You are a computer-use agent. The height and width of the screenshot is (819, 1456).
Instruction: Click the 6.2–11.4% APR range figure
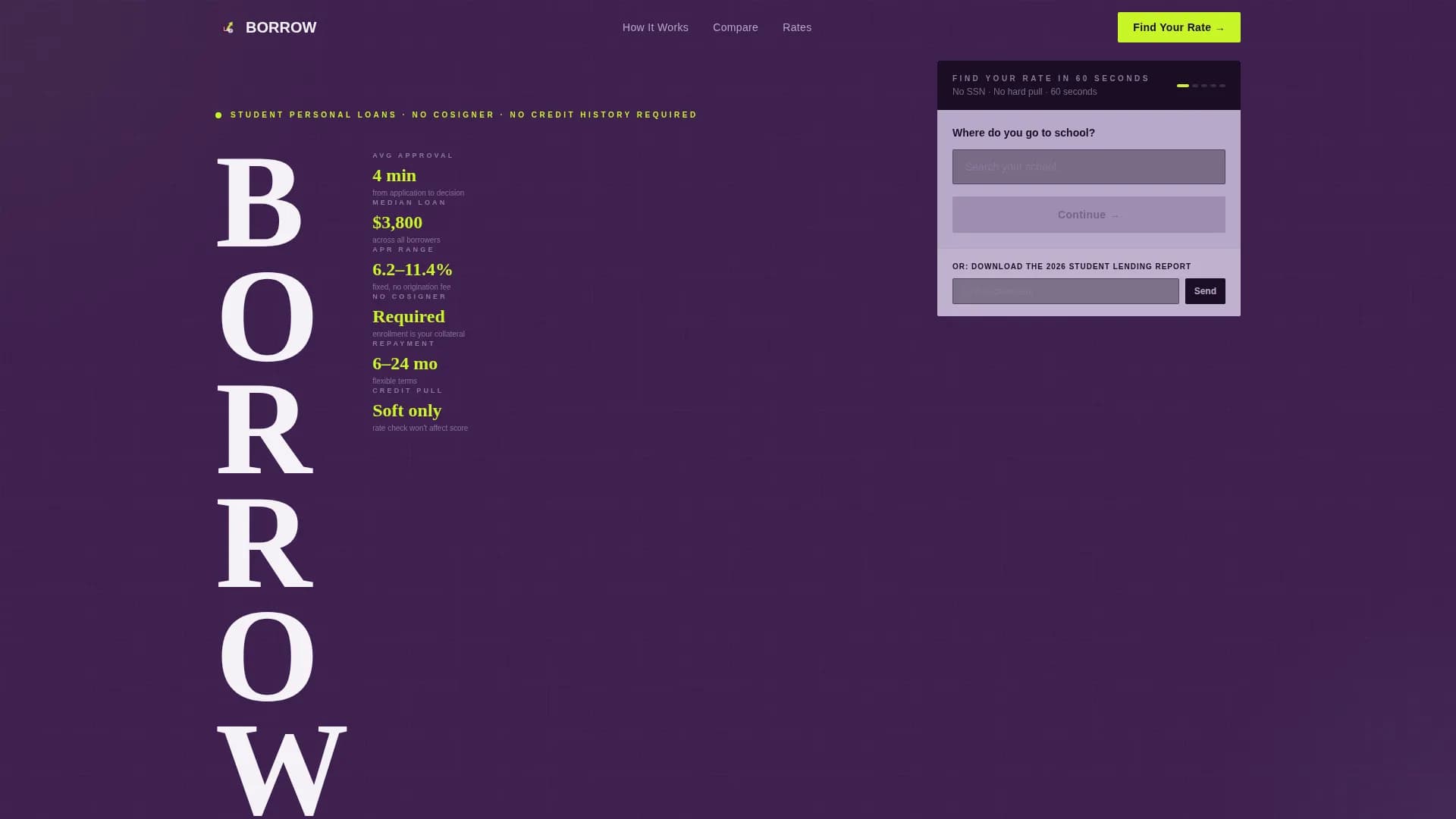pos(411,269)
